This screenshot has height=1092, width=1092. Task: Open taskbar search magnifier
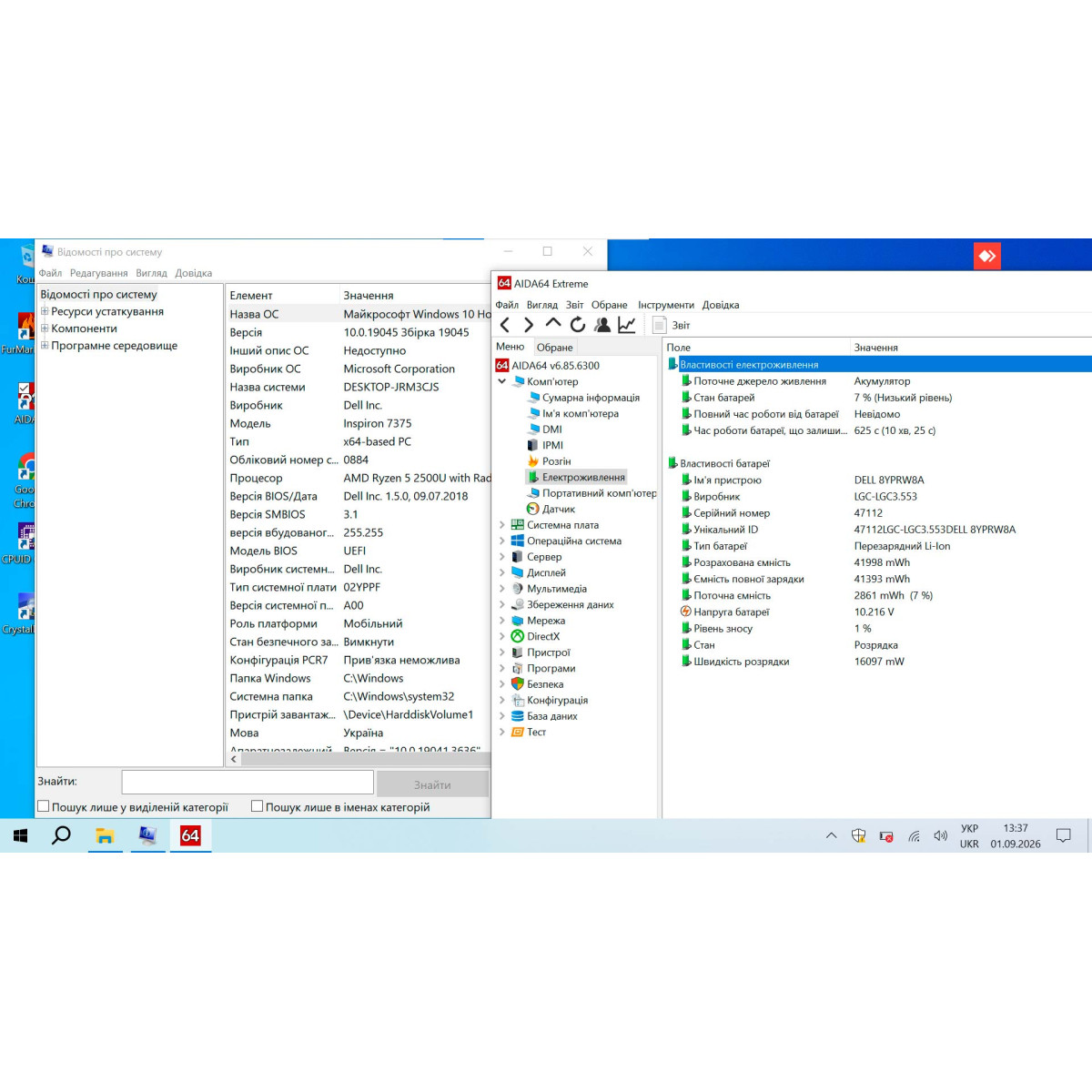point(61,835)
